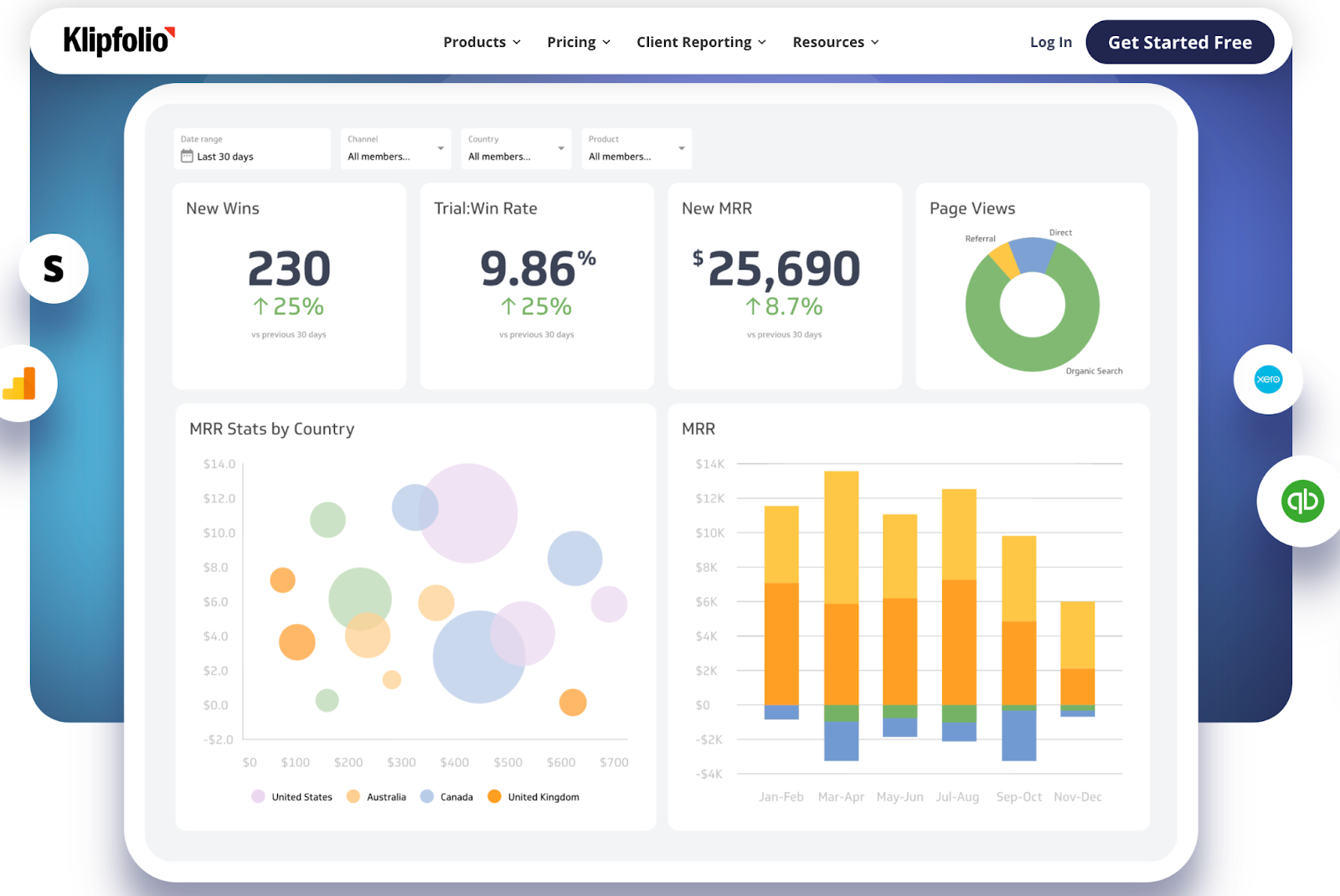Click the Log In link
This screenshot has height=896, width=1340.
(x=1050, y=42)
